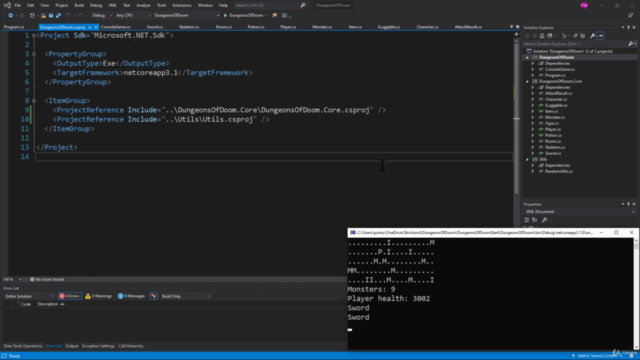This screenshot has width=640, height=360.
Task: Open the Exception Settings tab
Action: 98,346
